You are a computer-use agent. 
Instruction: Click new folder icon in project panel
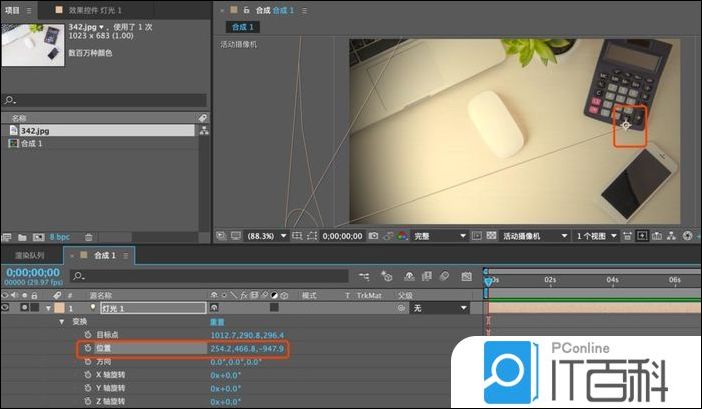coord(20,237)
